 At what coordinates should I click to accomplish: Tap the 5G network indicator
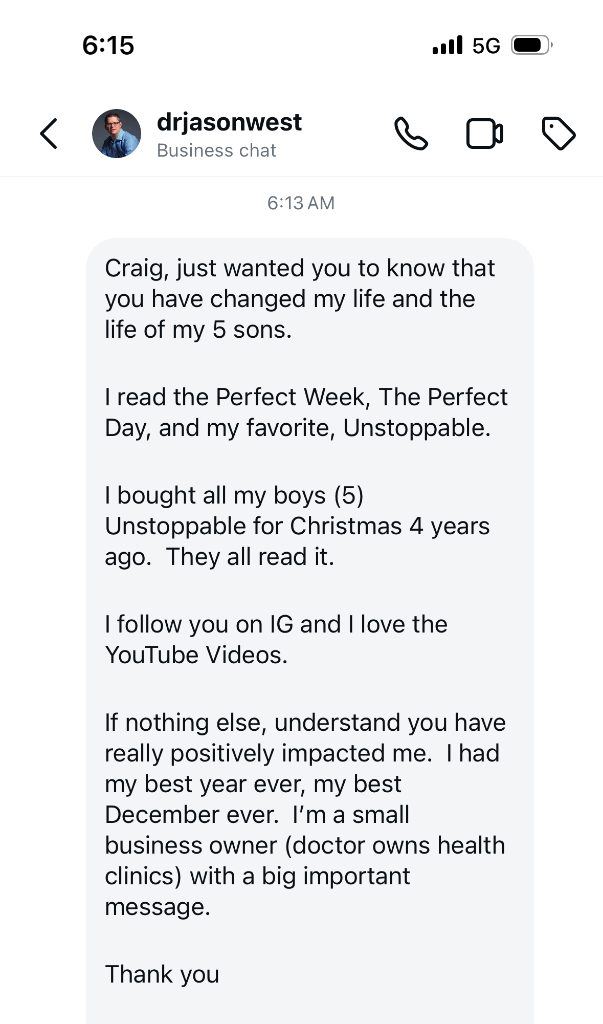(x=485, y=44)
